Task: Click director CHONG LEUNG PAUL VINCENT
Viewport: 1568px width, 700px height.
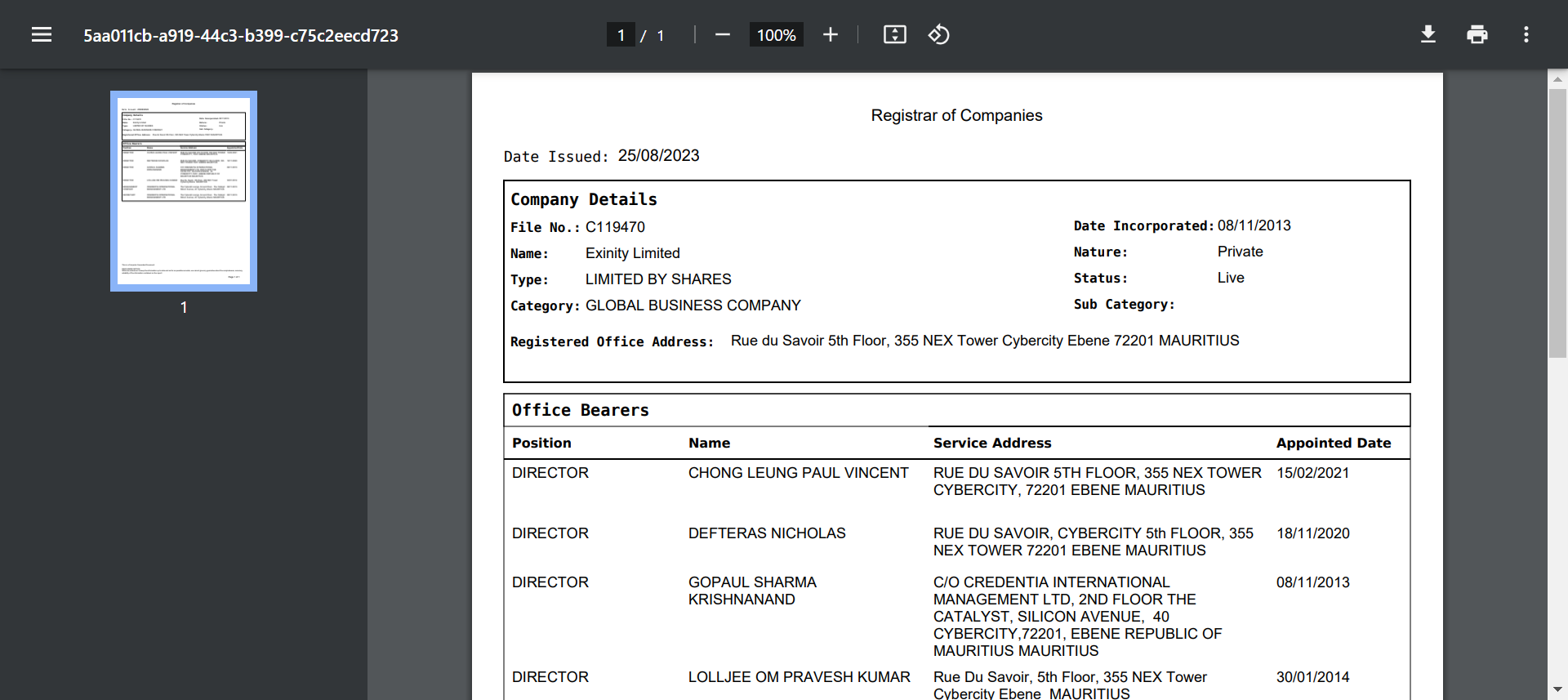Action: pos(798,473)
